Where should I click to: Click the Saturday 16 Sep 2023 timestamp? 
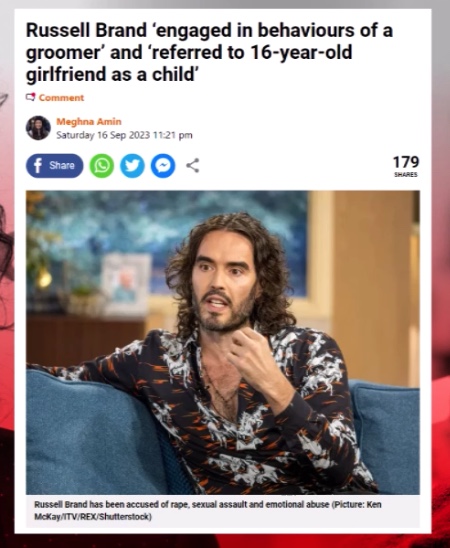coord(124,135)
